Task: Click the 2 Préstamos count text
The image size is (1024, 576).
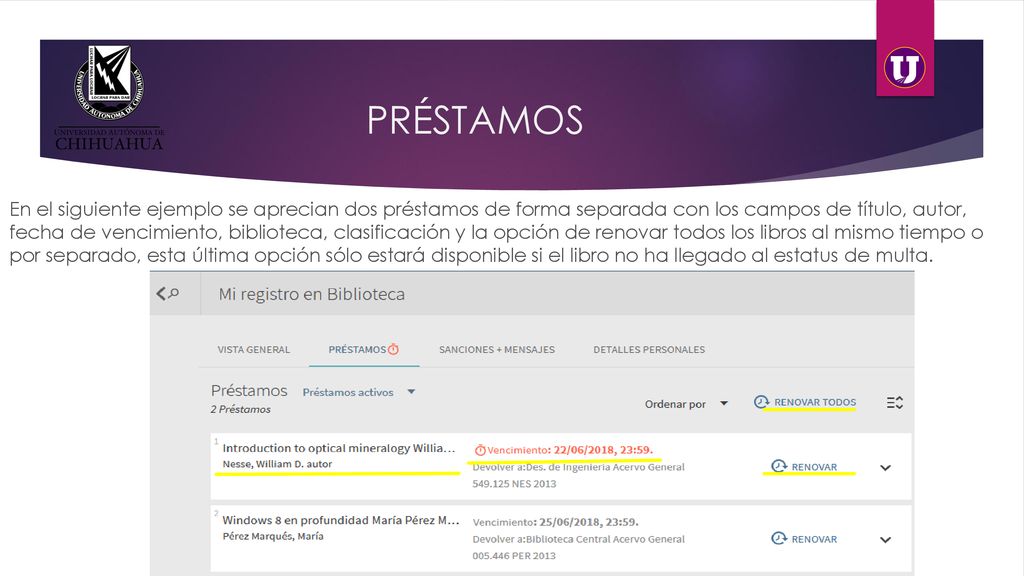Action: pyautogui.click(x=240, y=409)
